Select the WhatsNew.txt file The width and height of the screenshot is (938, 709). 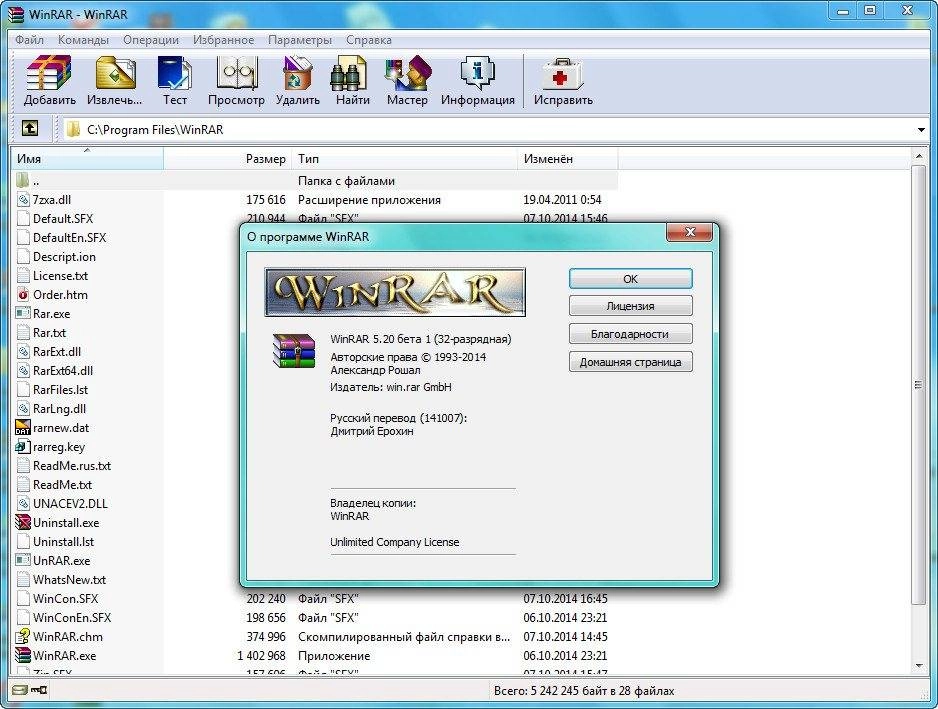69,580
